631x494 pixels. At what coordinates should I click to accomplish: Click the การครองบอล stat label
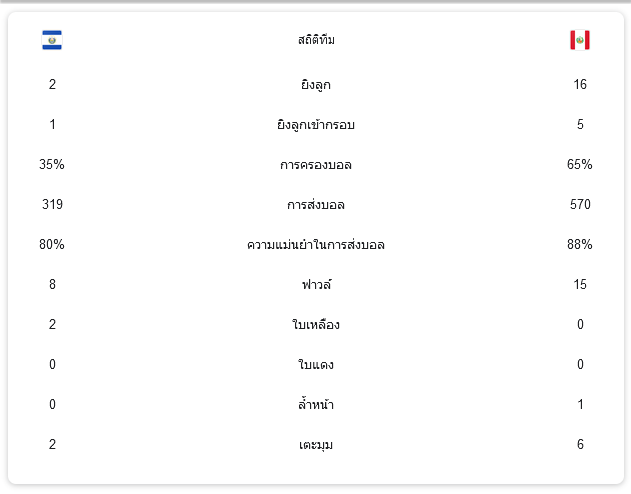click(316, 165)
